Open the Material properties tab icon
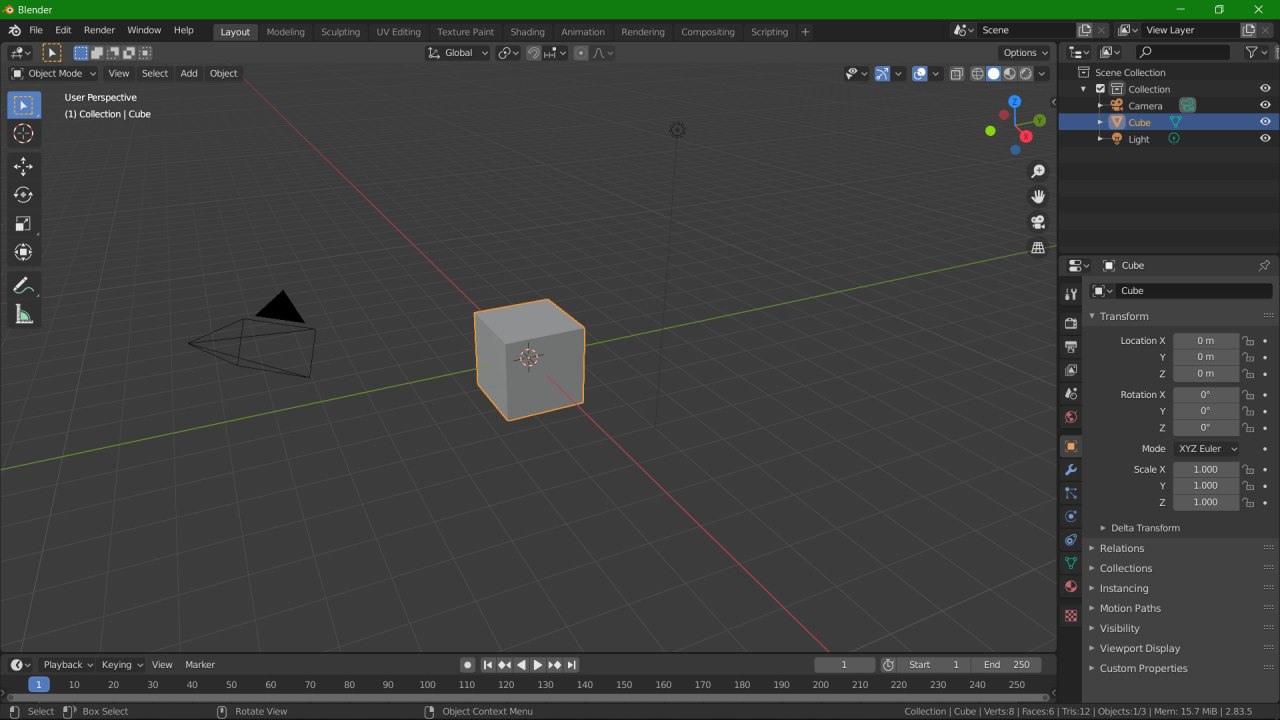The height and width of the screenshot is (720, 1280). point(1071,587)
